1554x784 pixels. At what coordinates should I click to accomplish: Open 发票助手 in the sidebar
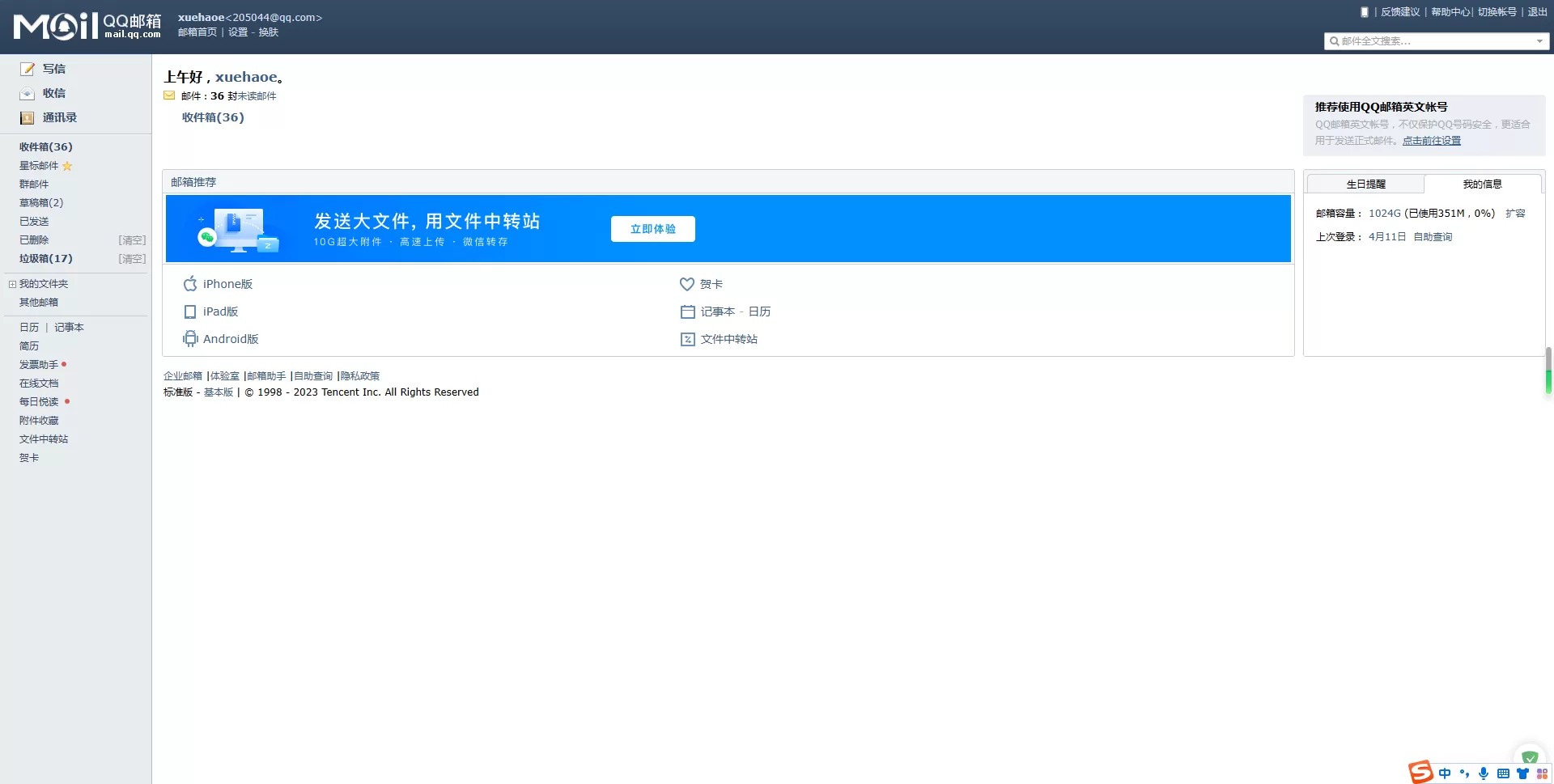[39, 365]
